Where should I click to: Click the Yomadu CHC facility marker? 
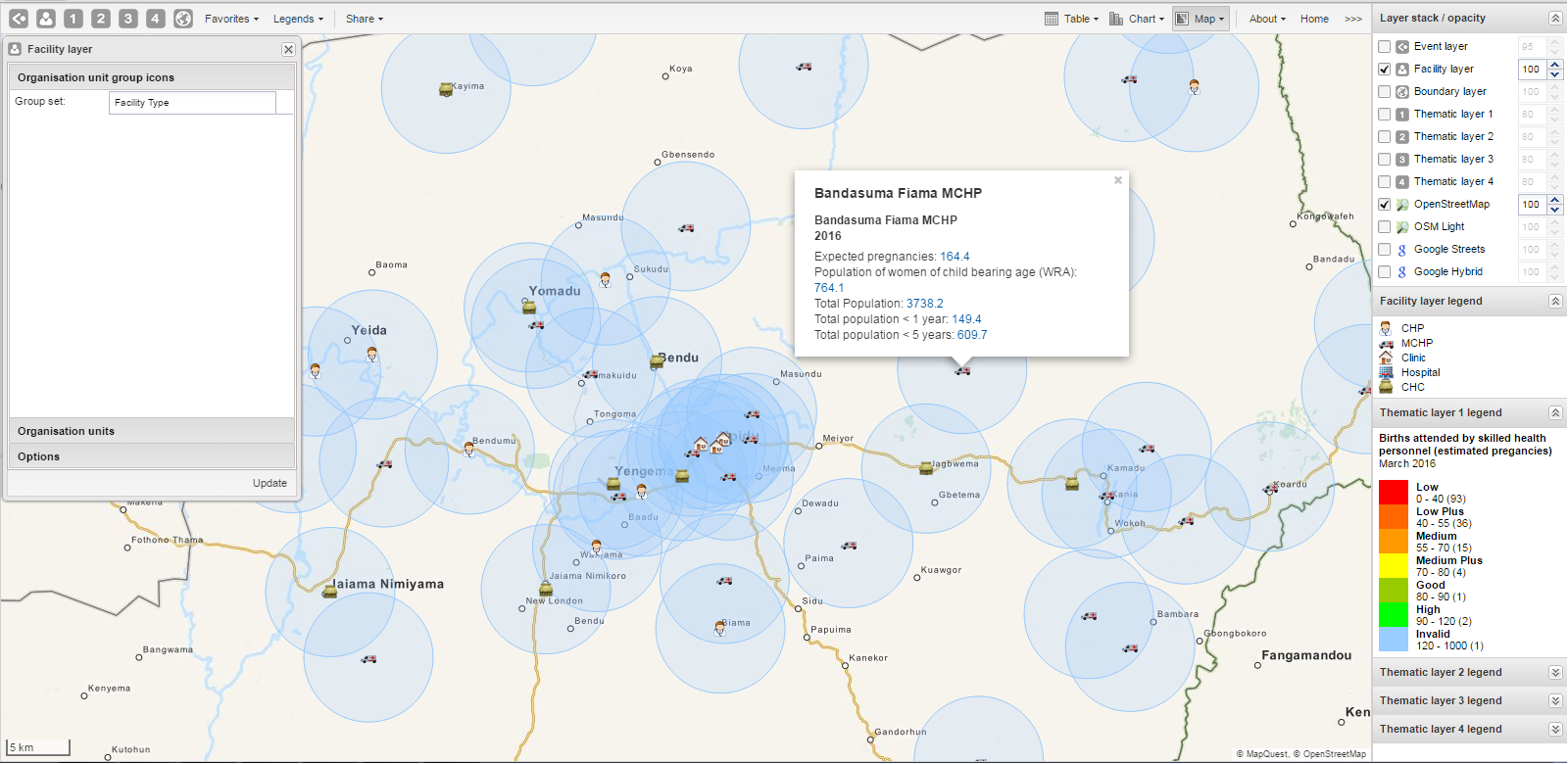point(529,308)
